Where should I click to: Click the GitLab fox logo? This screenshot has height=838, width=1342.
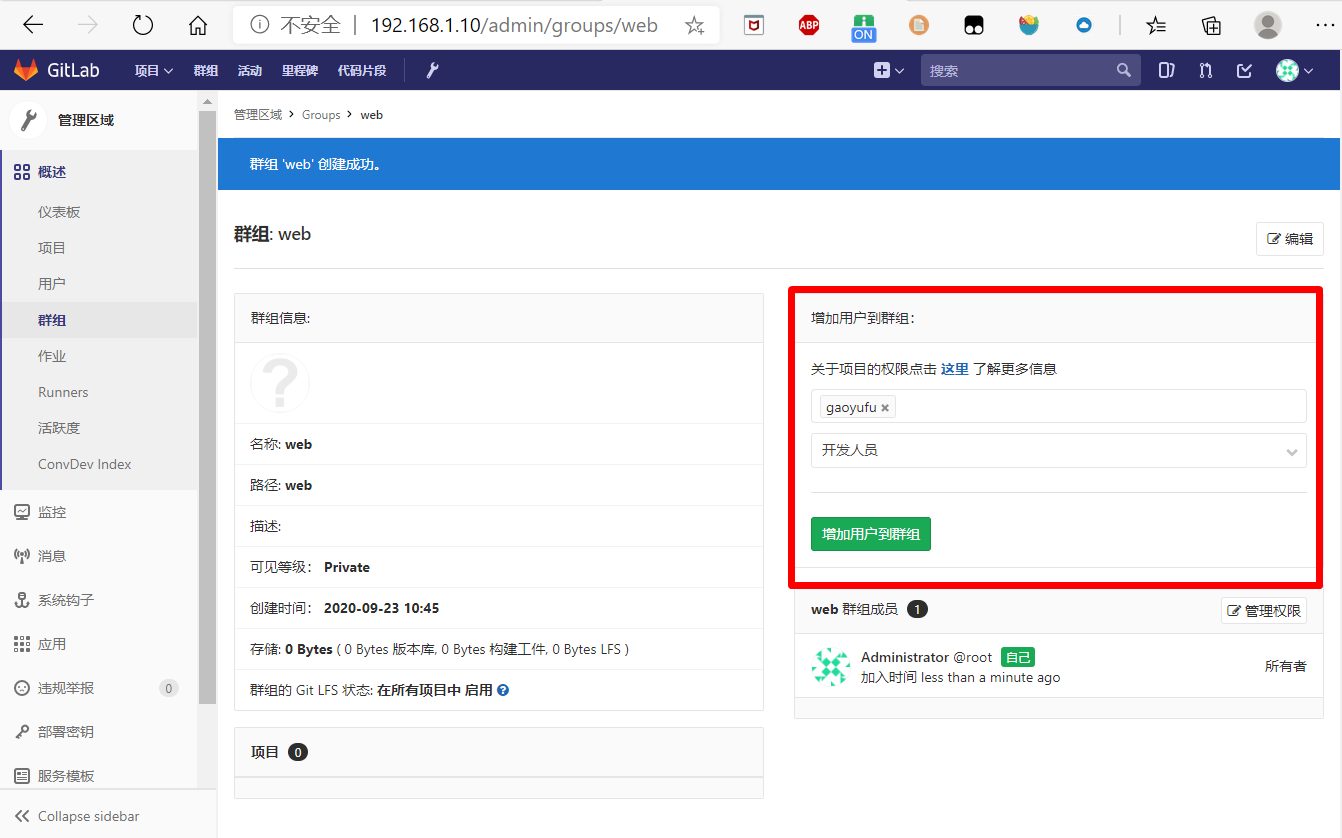(25, 70)
